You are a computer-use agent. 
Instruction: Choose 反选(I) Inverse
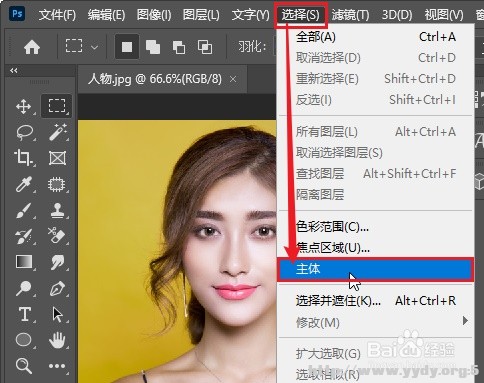pyautogui.click(x=376, y=100)
